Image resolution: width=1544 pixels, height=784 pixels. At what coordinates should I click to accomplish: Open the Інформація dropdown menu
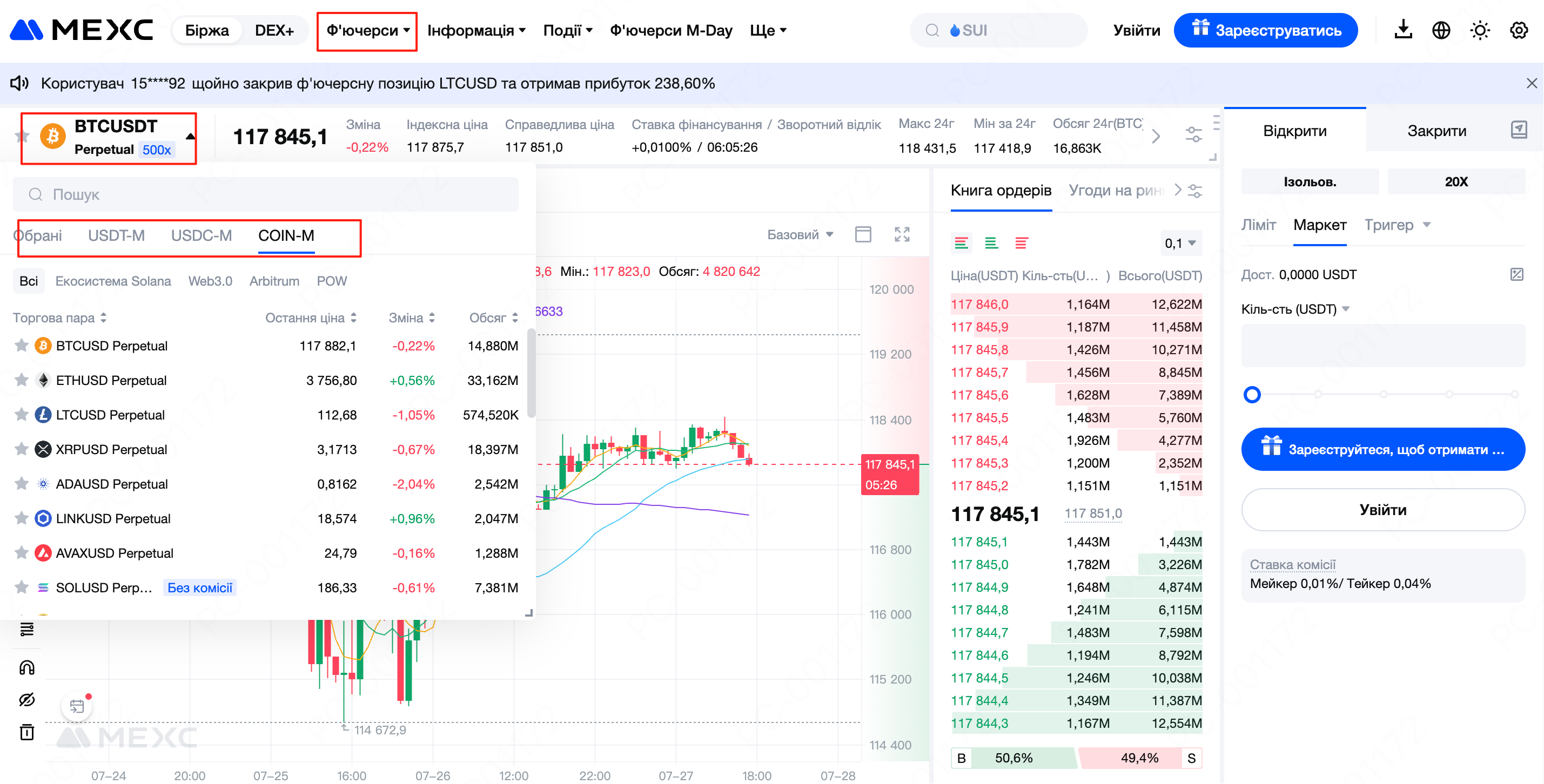(x=476, y=31)
